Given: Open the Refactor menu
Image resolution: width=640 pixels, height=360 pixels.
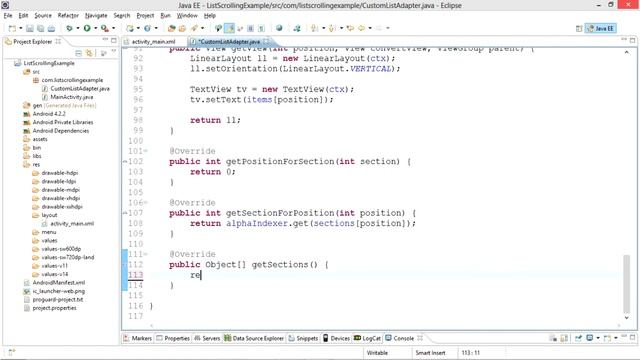Looking at the screenshot, I should 68,16.
